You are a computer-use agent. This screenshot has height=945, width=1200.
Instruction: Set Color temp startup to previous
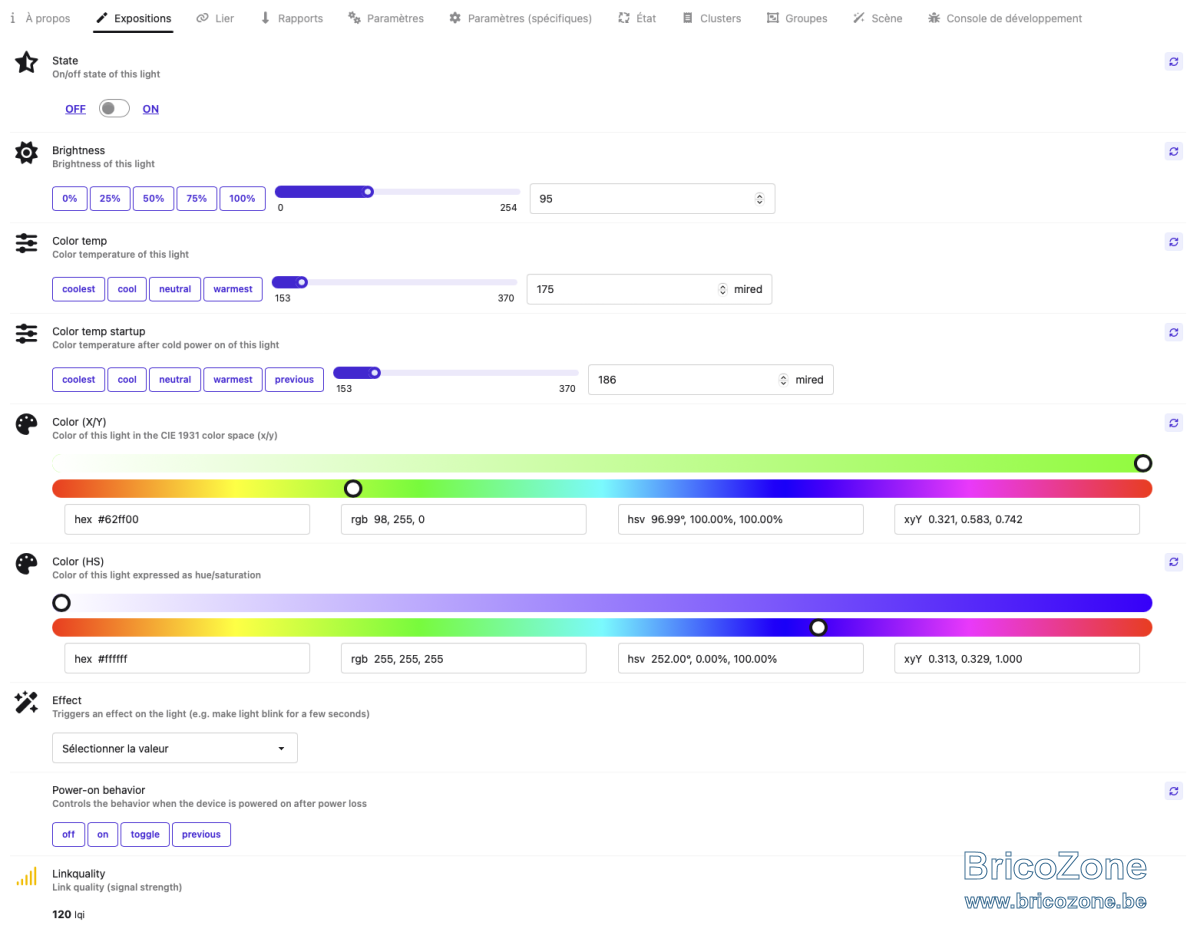[294, 379]
